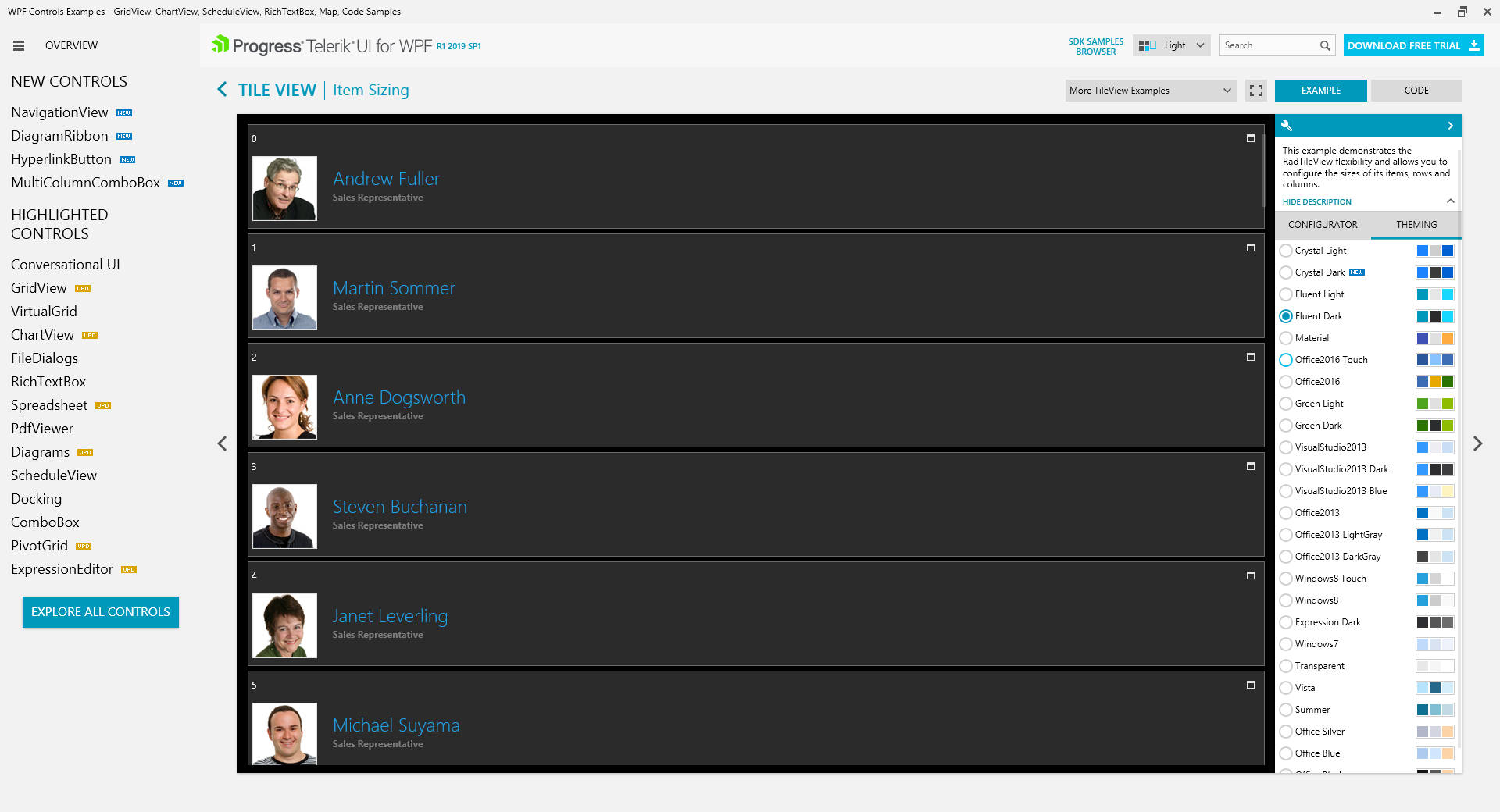Click into the Search input field
This screenshot has width=1500, height=812.
1270,45
